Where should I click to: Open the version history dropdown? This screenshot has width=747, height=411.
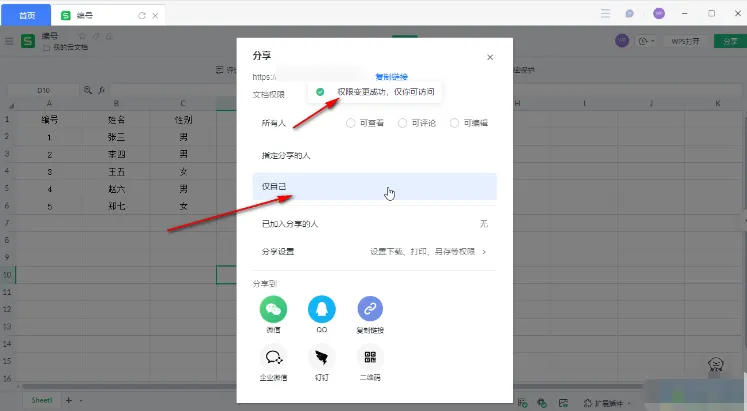tap(646, 41)
